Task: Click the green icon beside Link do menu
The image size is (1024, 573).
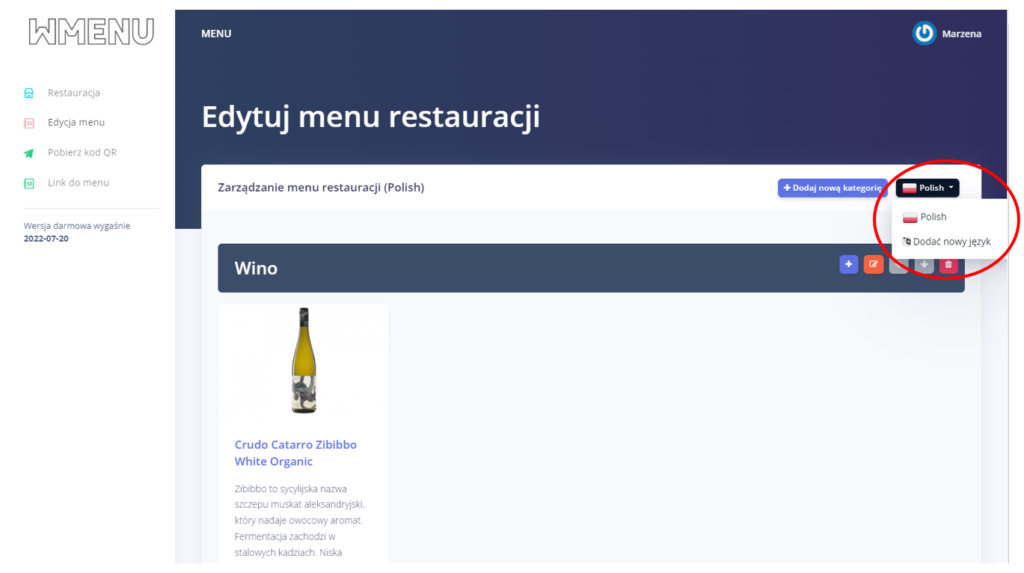Action: coord(29,183)
